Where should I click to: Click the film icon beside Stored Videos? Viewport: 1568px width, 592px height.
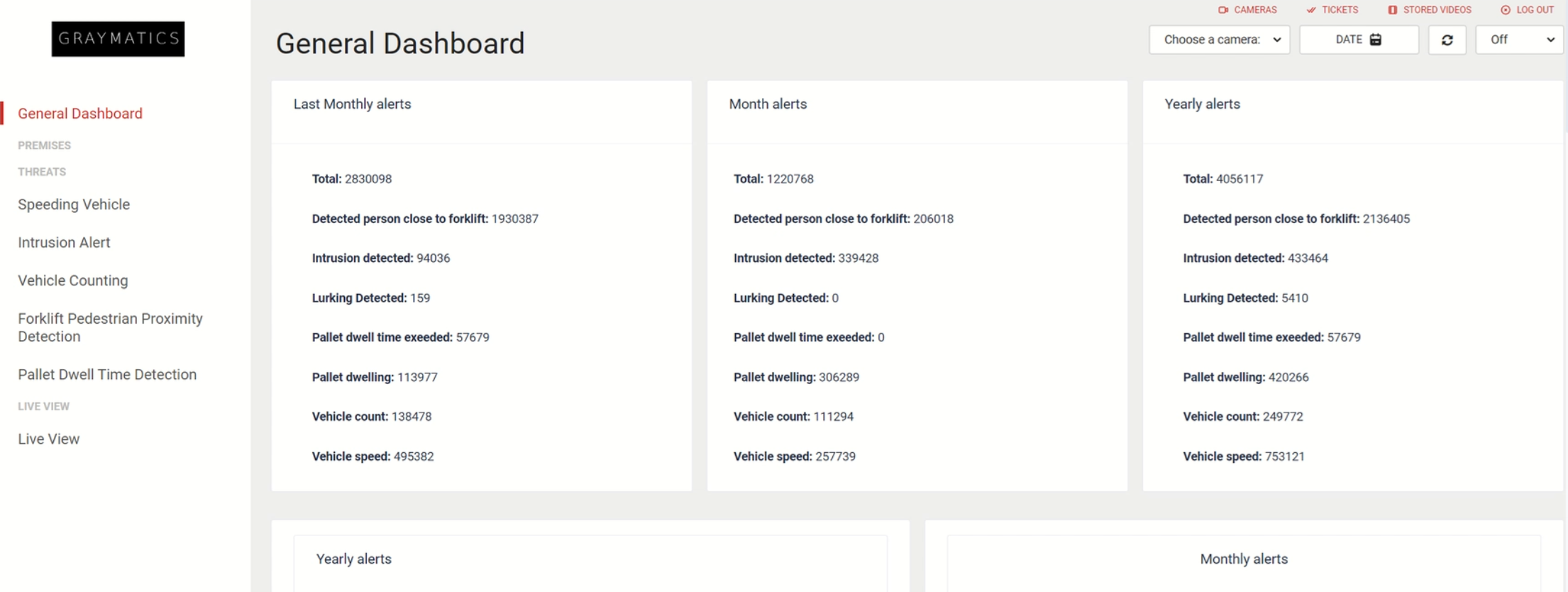point(1393,10)
